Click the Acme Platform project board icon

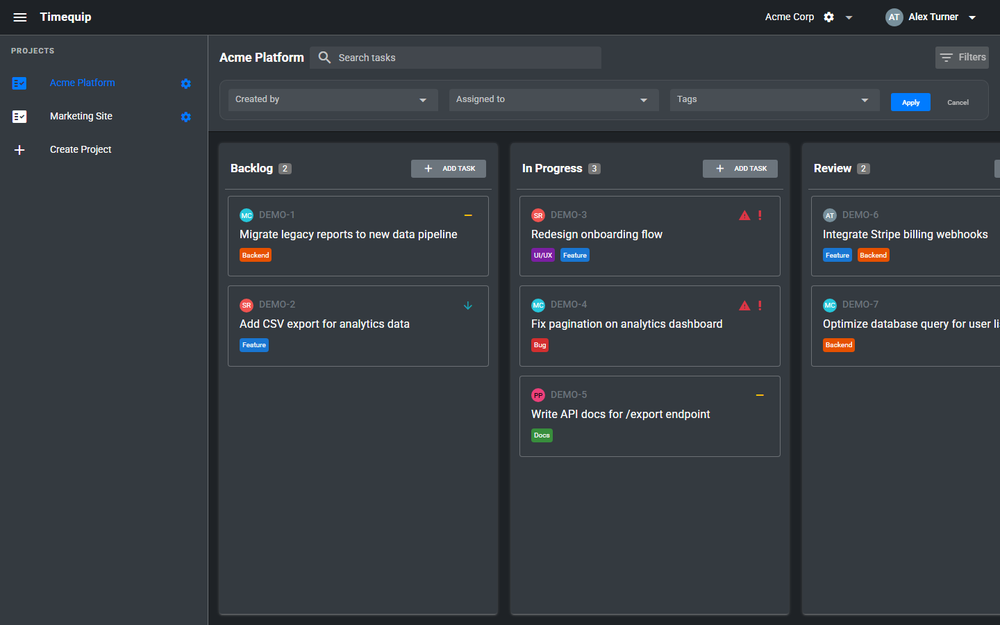19,84
